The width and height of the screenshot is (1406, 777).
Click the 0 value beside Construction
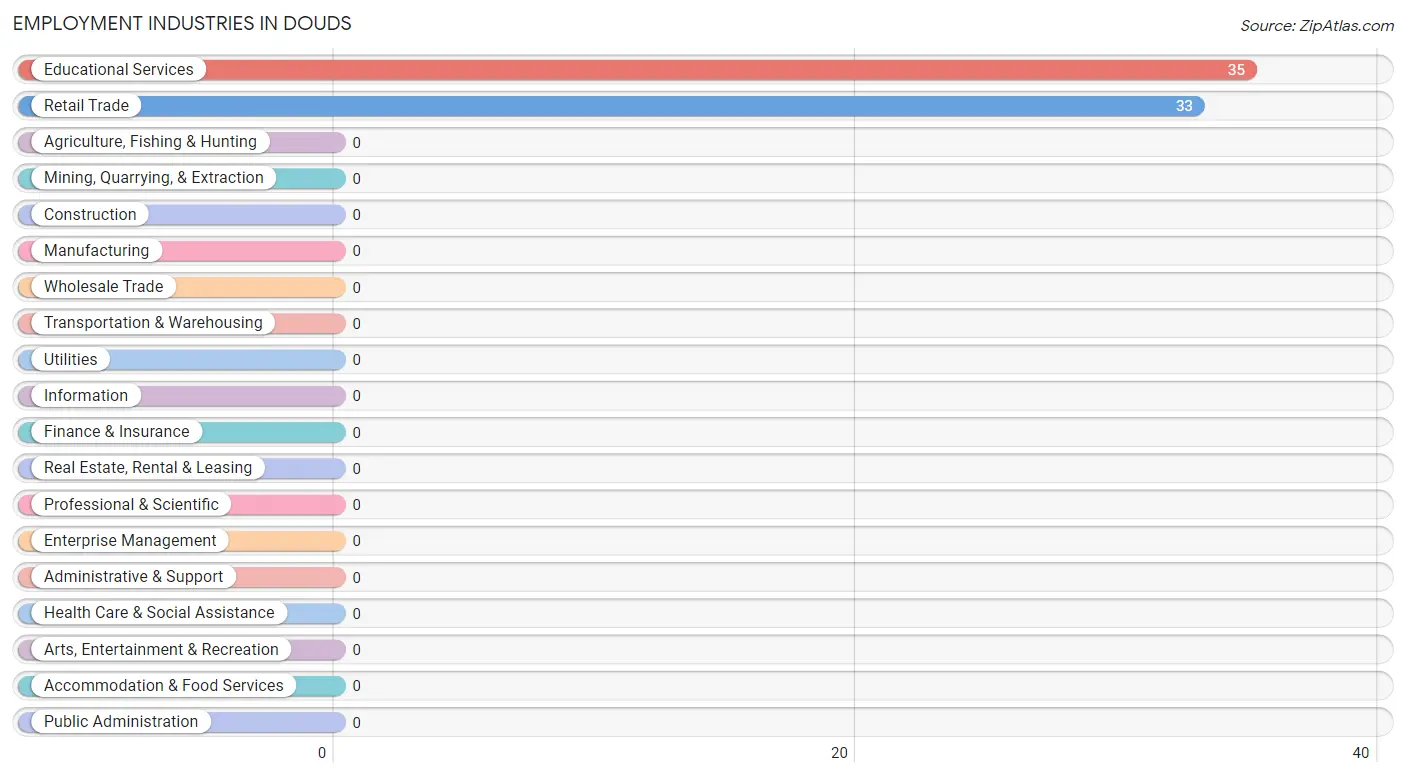[x=356, y=215]
